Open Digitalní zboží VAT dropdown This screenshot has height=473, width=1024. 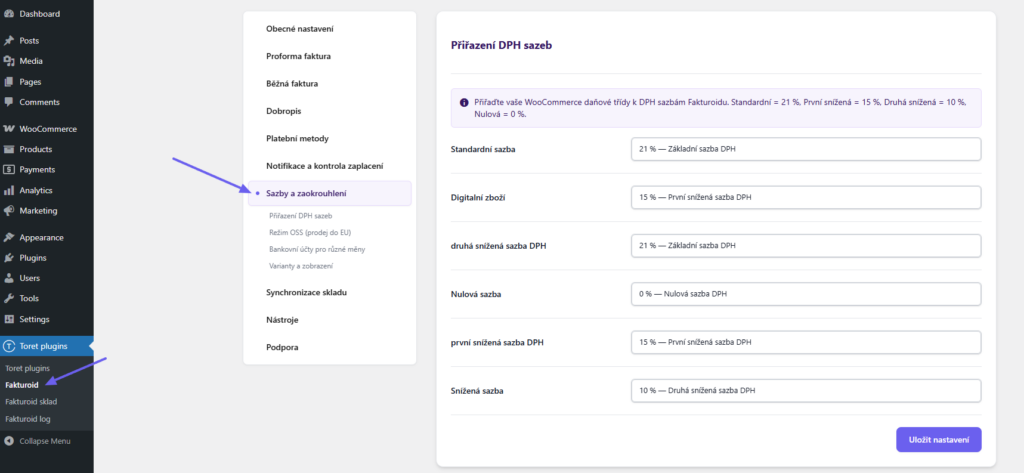coord(806,197)
